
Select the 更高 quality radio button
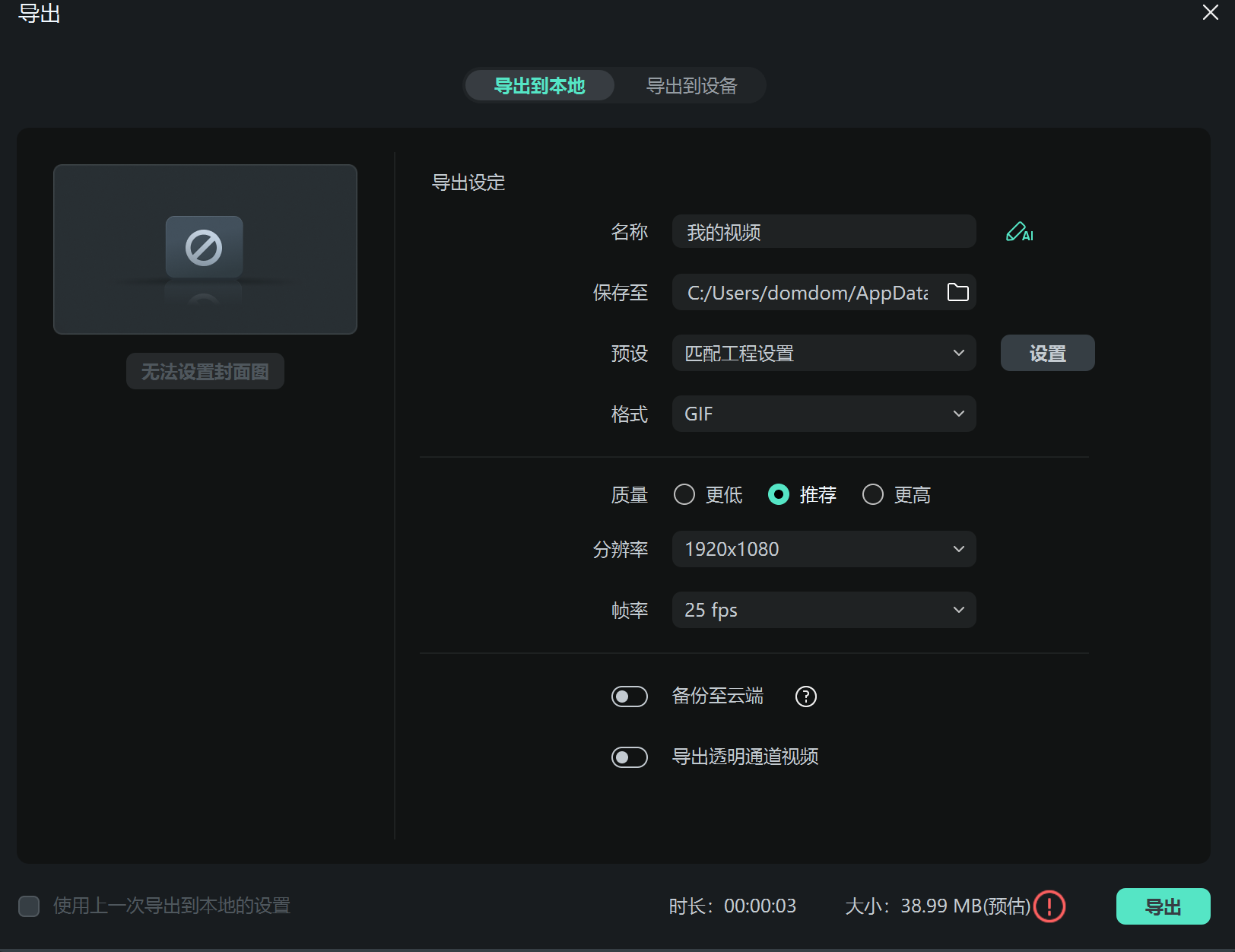tap(872, 494)
